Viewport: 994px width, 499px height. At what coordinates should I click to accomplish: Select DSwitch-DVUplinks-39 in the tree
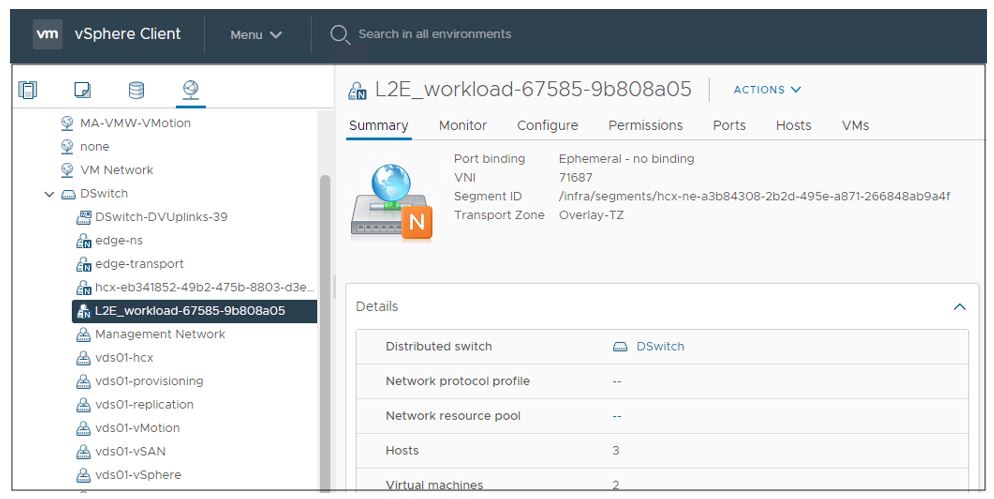pos(161,217)
